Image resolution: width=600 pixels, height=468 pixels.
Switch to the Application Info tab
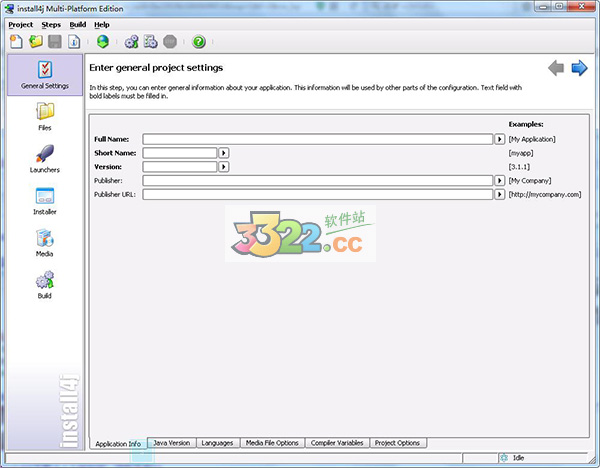118,444
